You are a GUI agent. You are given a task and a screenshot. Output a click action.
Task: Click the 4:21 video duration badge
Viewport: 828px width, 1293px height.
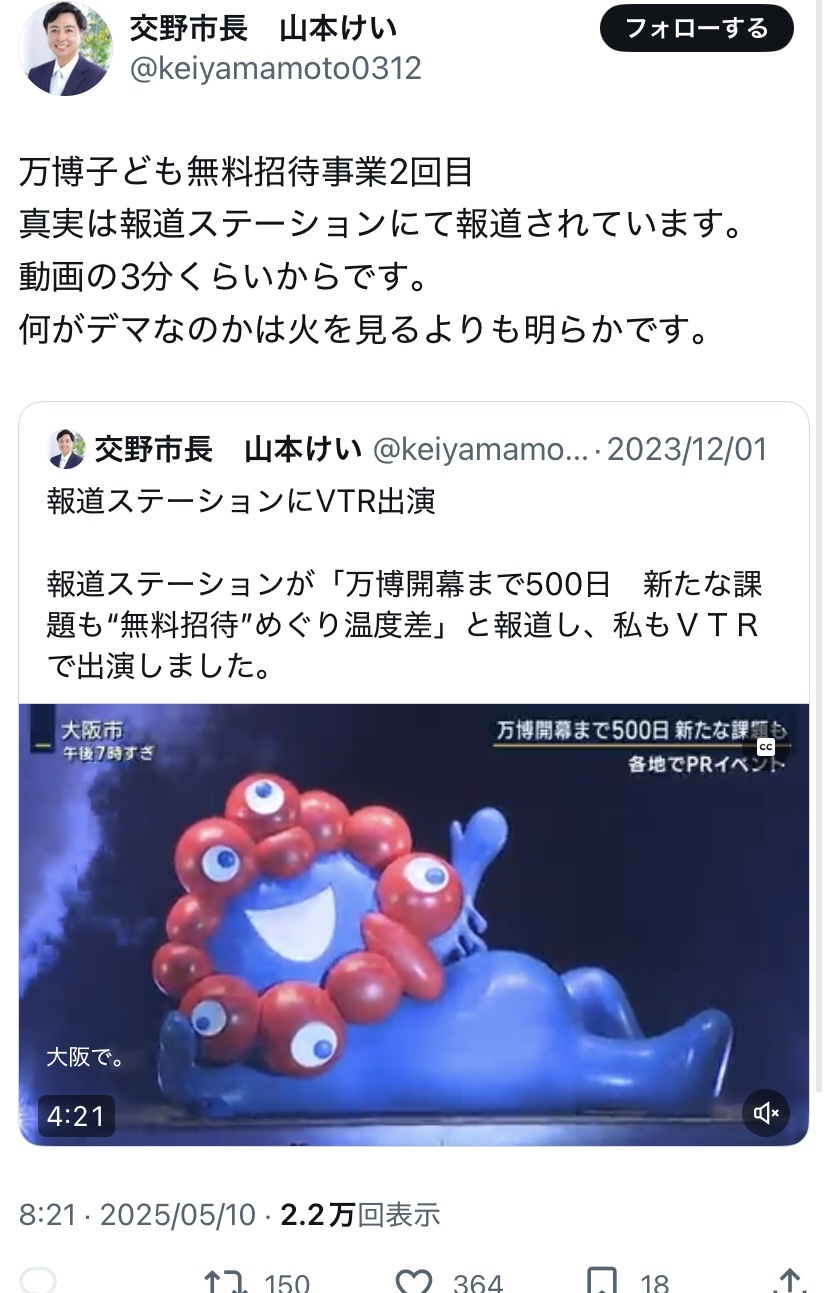click(76, 1115)
